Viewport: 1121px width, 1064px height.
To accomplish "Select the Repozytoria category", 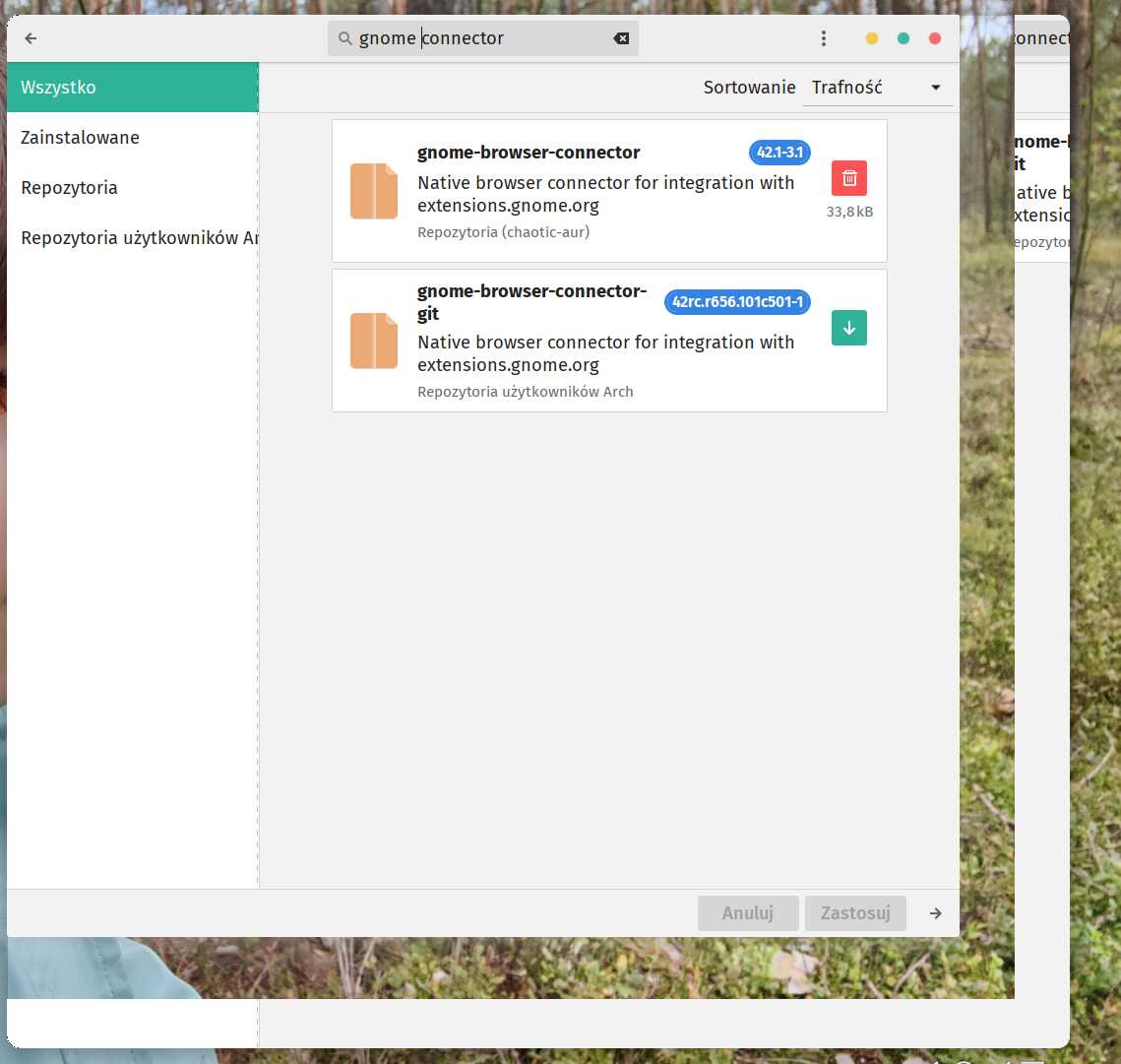I will 133,187.
